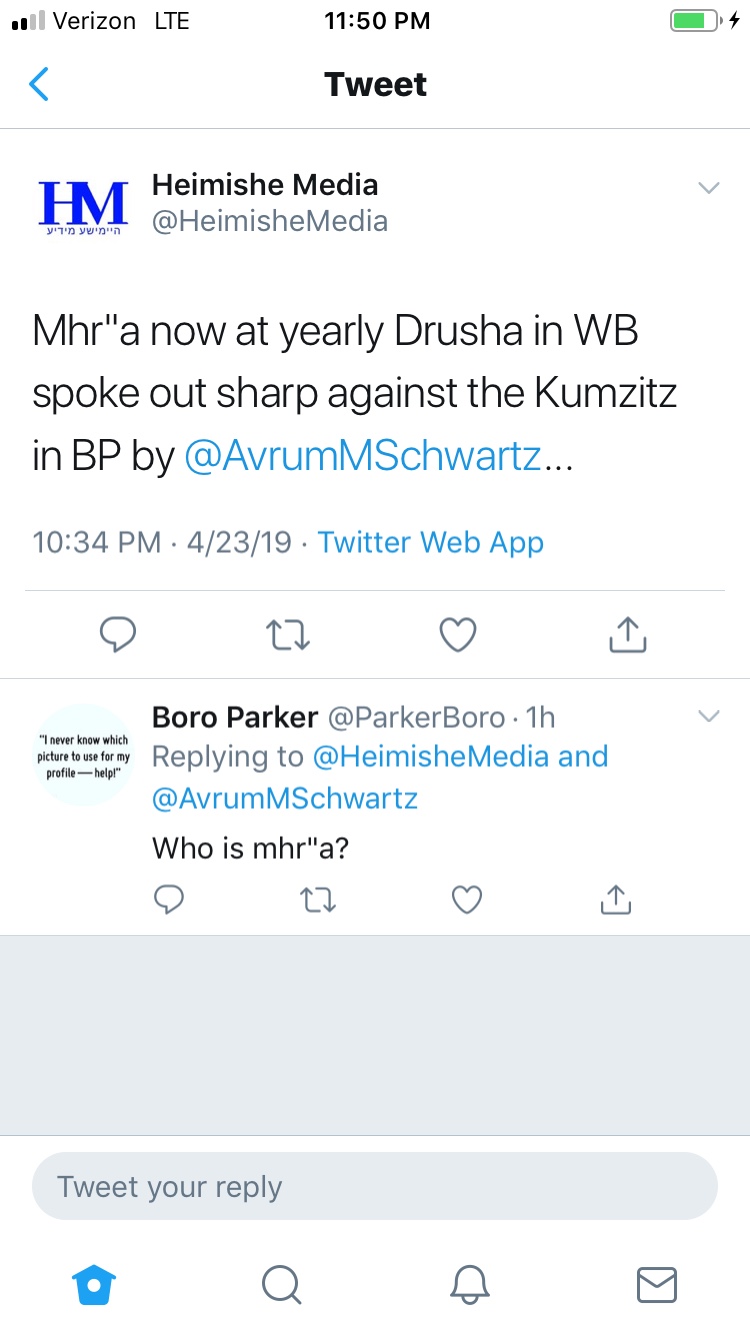Open @AvrumMSchwartz mention in main tweet
The height and width of the screenshot is (1334, 750).
point(363,455)
